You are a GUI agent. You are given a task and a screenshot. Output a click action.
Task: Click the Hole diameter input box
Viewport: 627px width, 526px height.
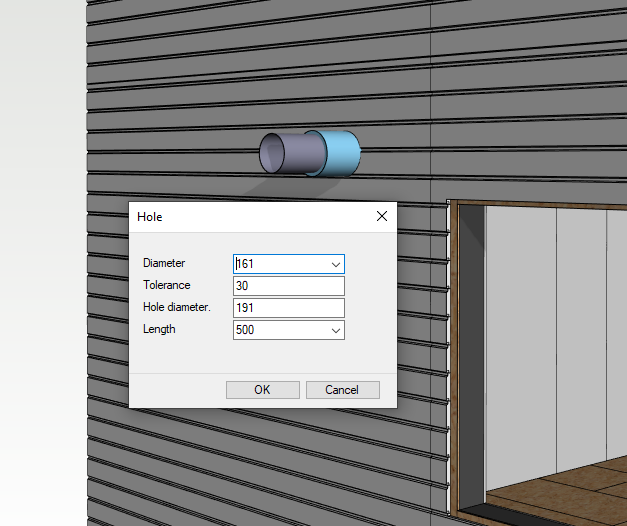click(x=288, y=308)
